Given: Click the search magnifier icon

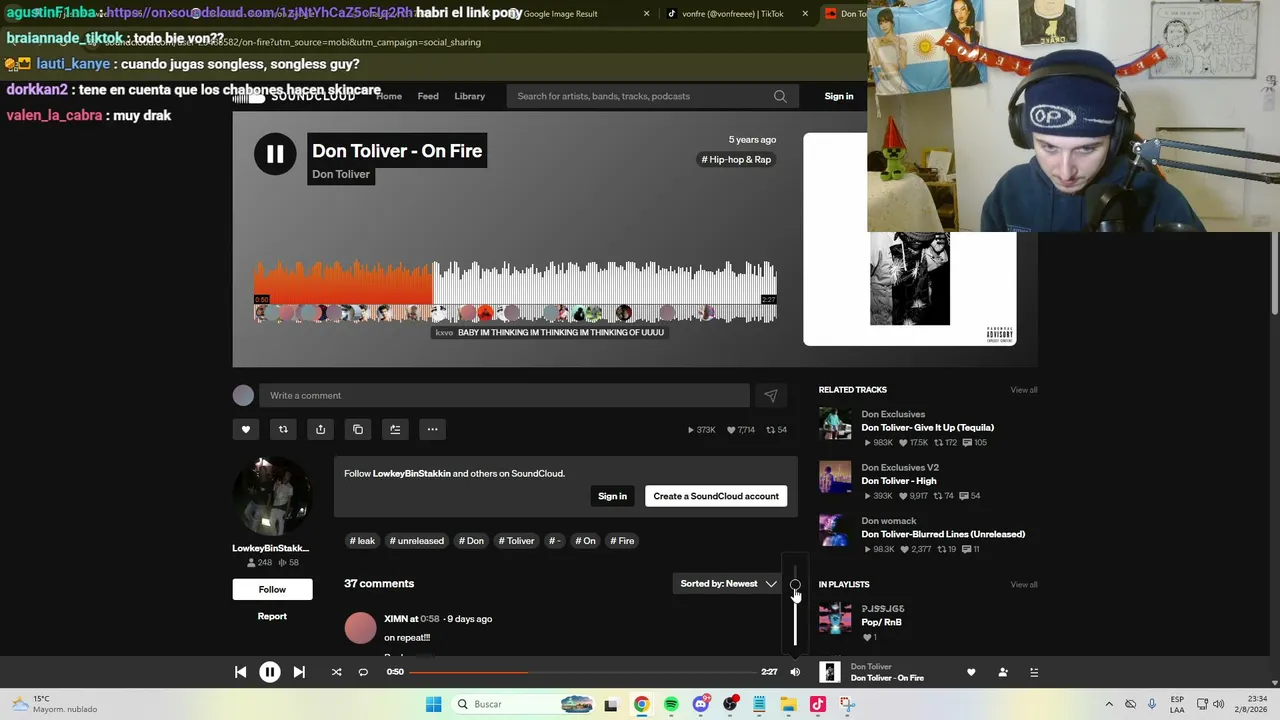Looking at the screenshot, I should (x=780, y=96).
